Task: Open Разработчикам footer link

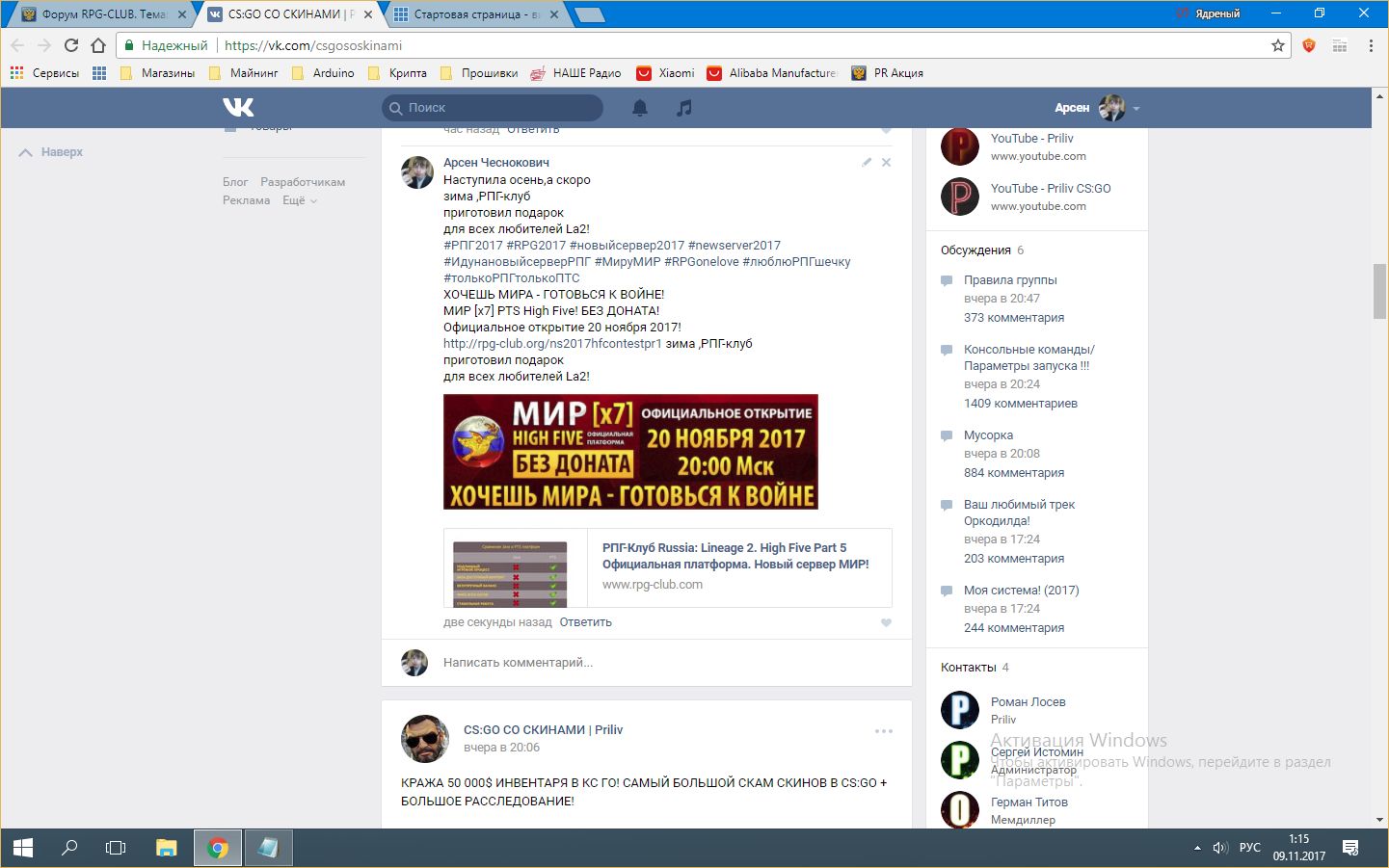Action: point(303,182)
